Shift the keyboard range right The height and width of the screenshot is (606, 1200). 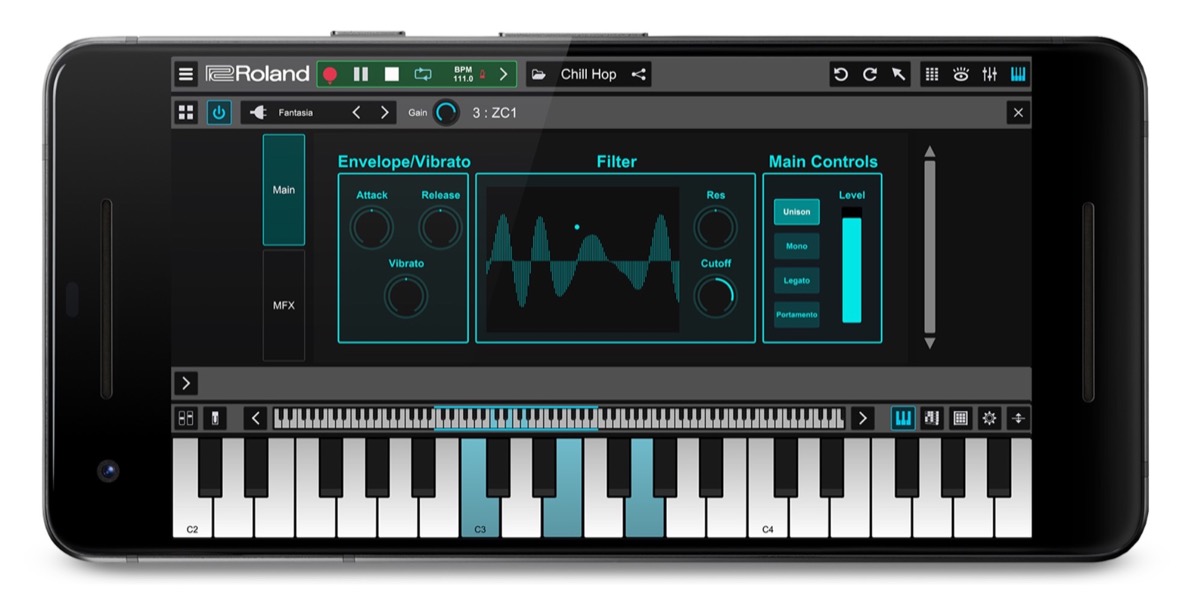click(x=862, y=418)
